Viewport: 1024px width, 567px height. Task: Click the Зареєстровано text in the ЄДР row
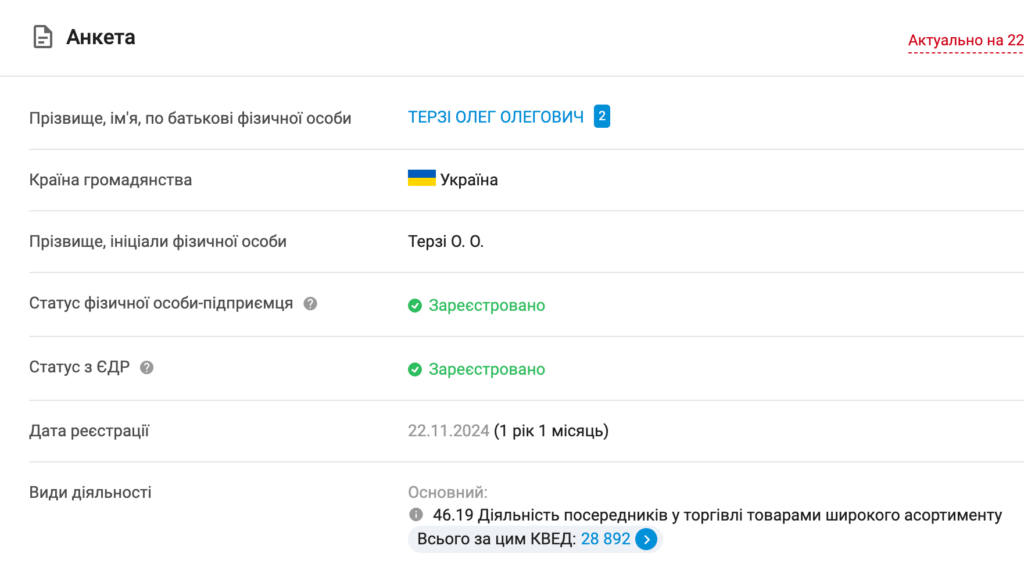coord(487,370)
